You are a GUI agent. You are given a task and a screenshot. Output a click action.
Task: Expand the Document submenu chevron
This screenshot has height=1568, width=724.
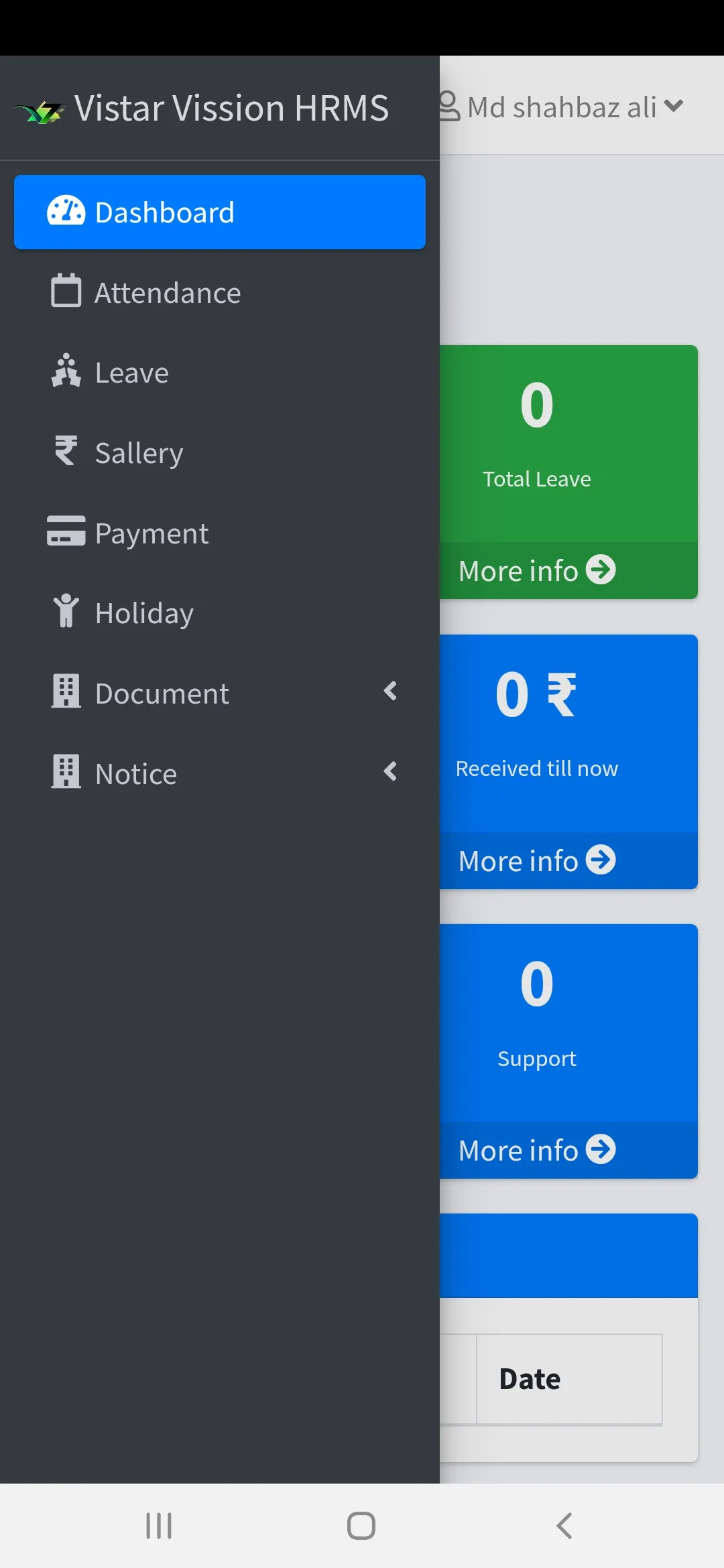[391, 692]
